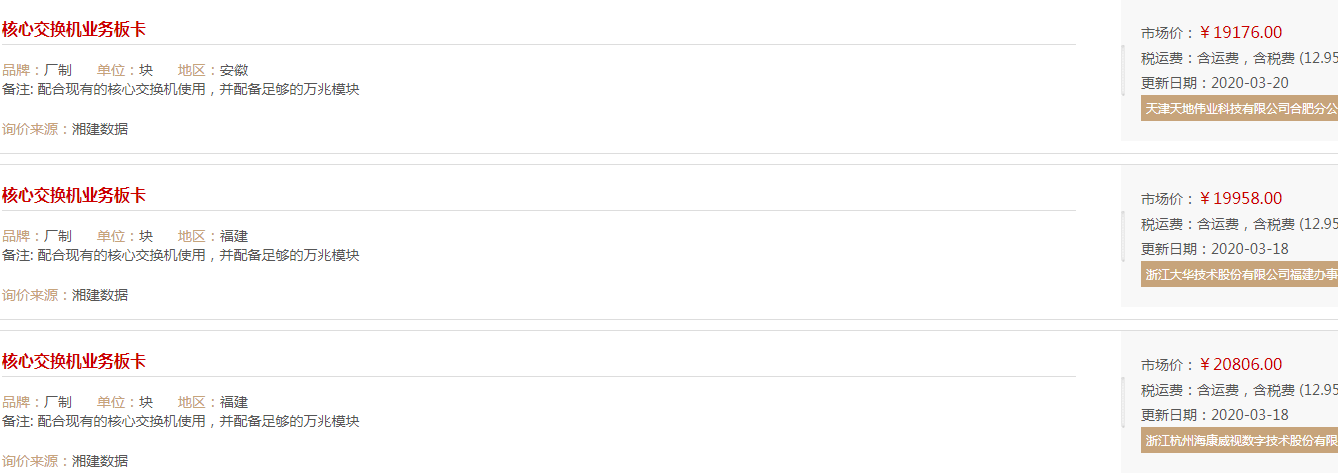Click the 浙江杭州海康威视数字技术 supplier tag
The width and height of the screenshot is (1338, 474).
(x=1239, y=440)
